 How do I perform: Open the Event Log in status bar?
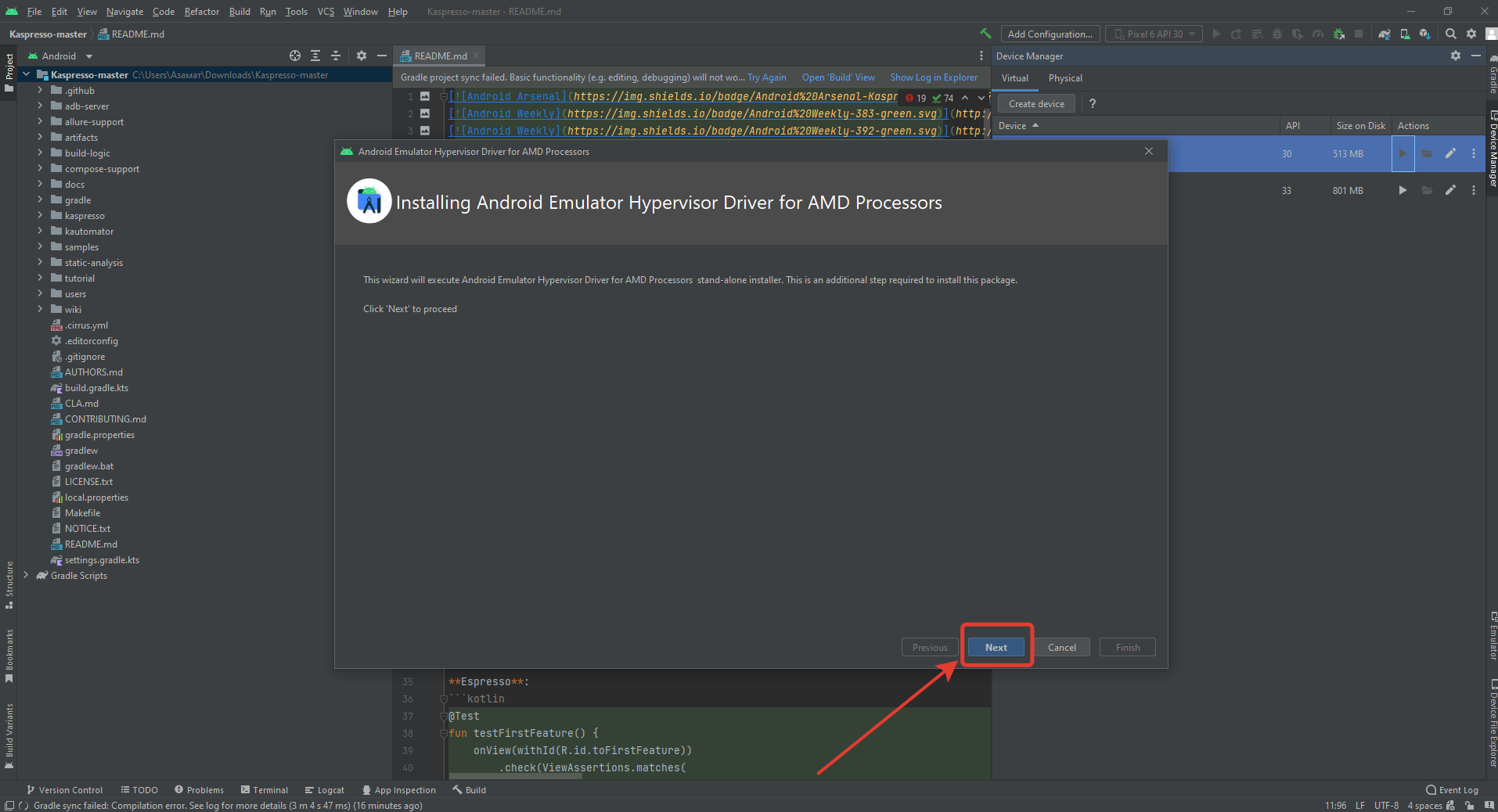tap(1452, 790)
